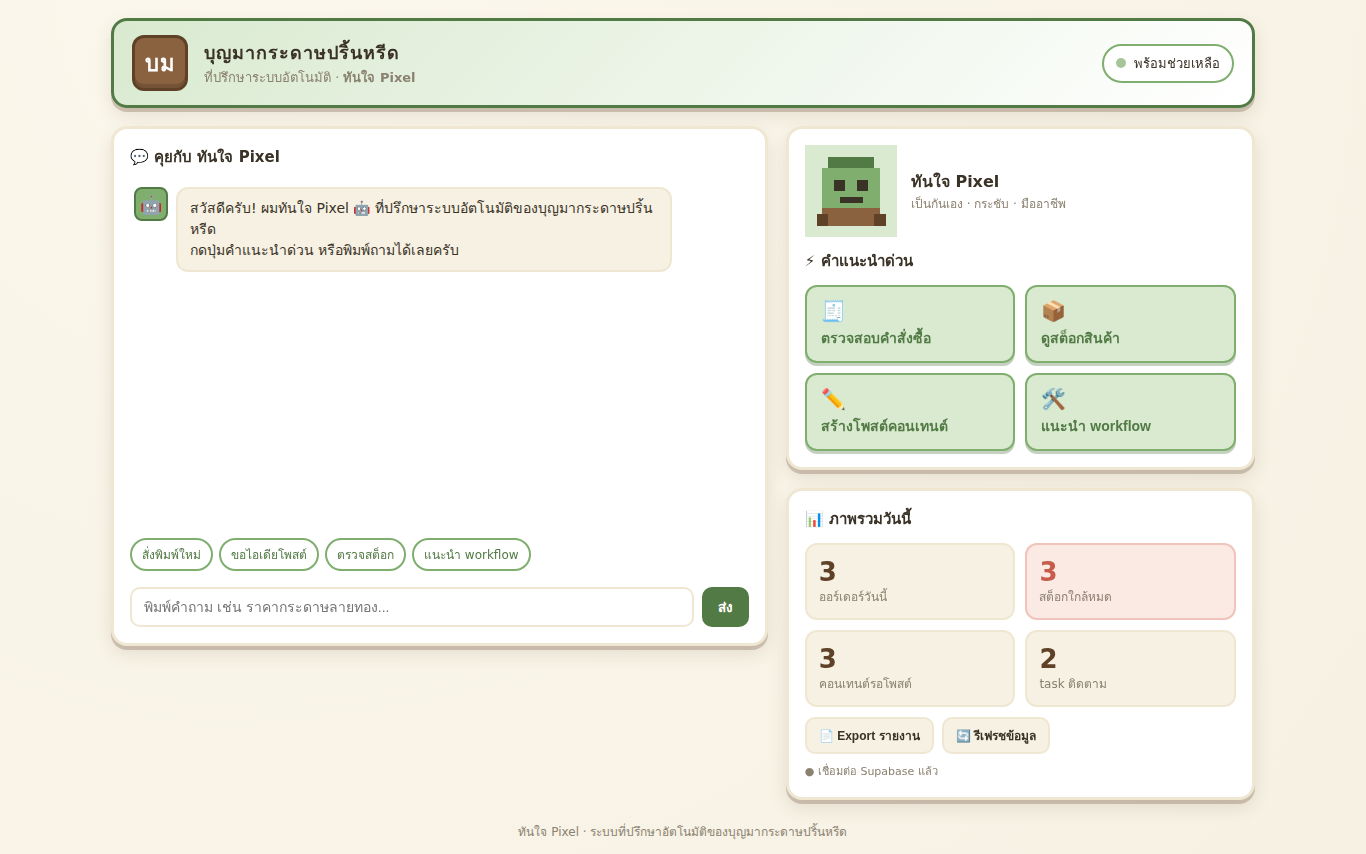This screenshot has height=854, width=1366.
Task: Click the green pixel robot portrait
Action: pos(851,191)
